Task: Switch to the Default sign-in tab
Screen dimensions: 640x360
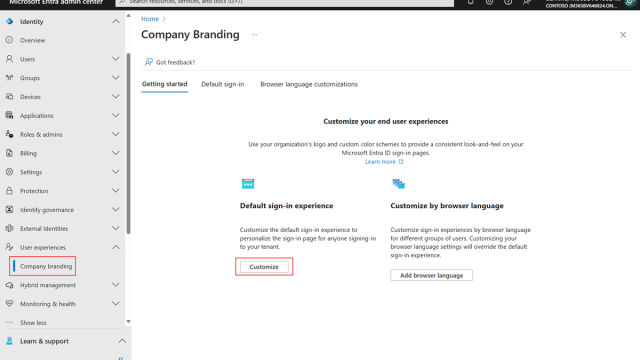Action: click(x=222, y=84)
